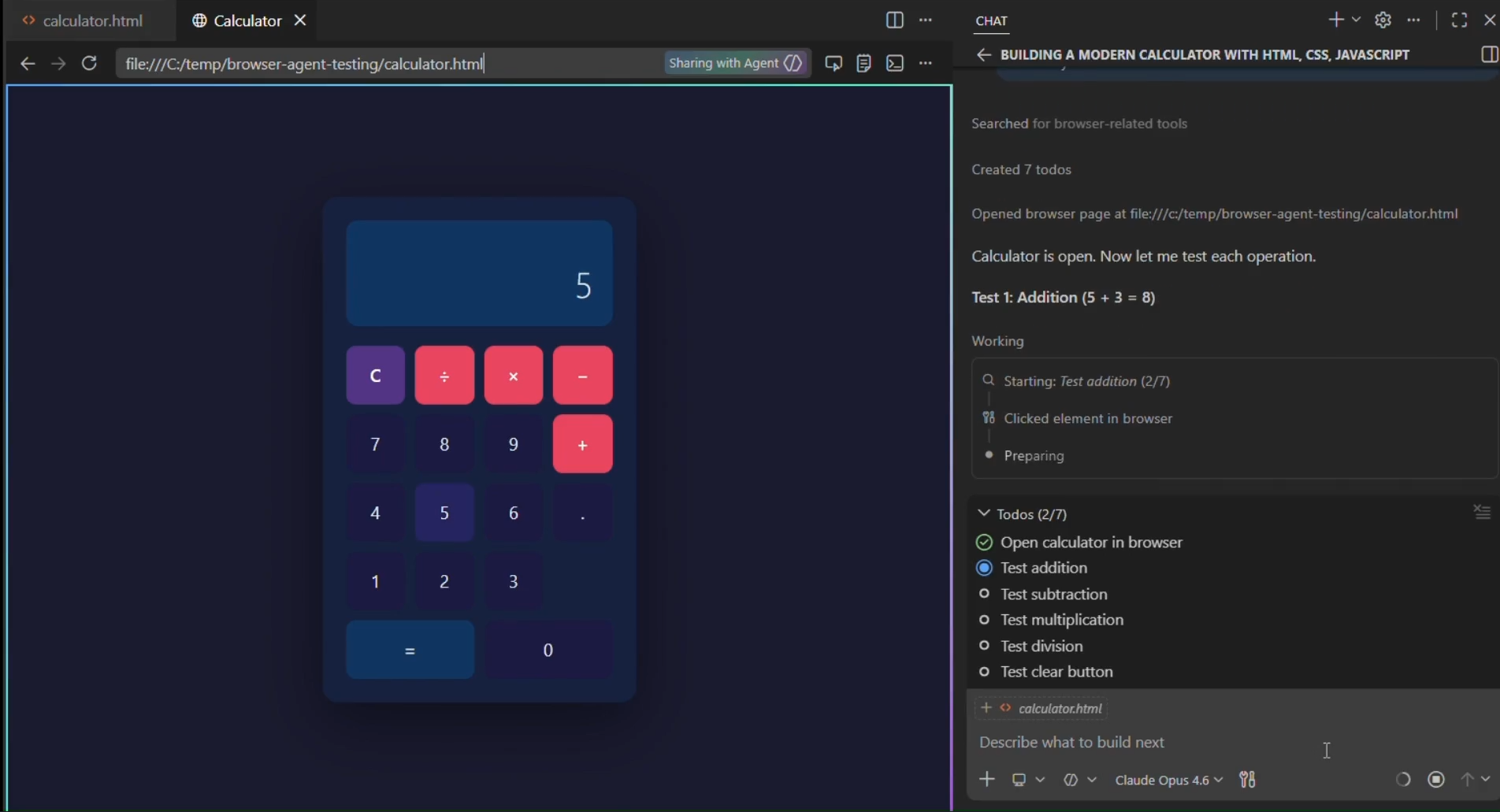The image size is (1500, 812).
Task: Click the browser back arrow
Action: [28, 63]
